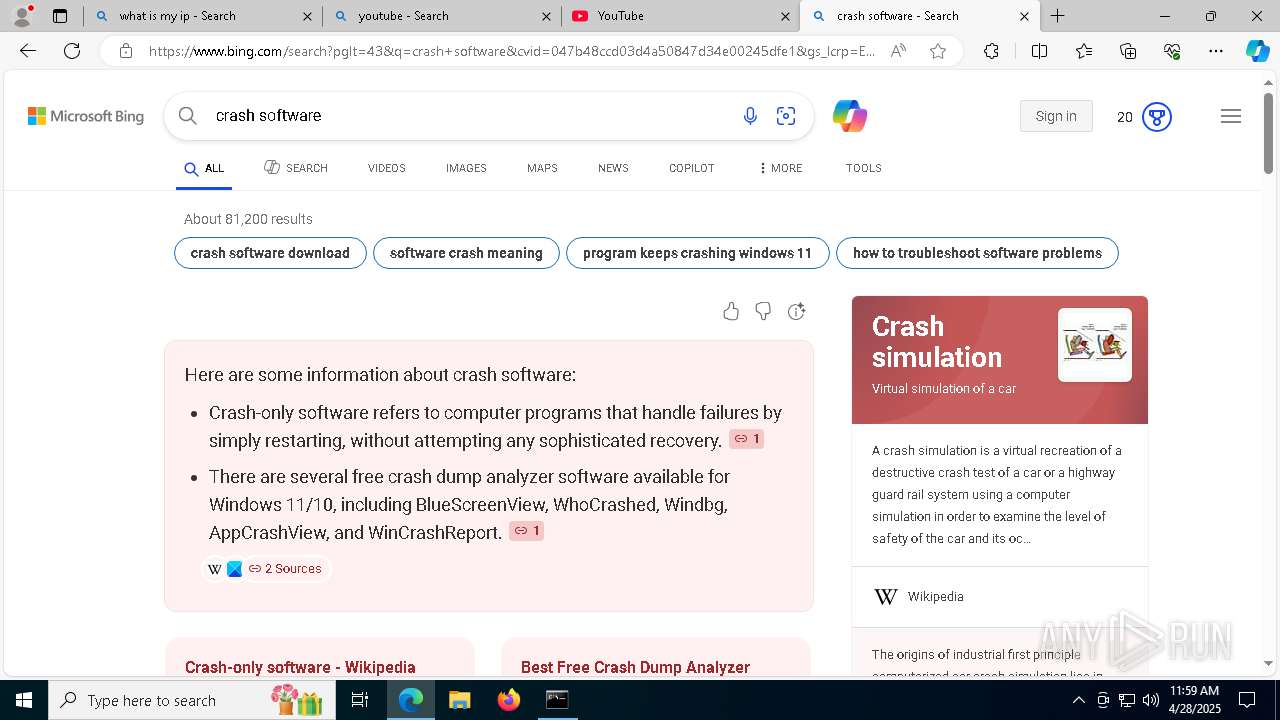The height and width of the screenshot is (720, 1280).
Task: Open the browser profile icon
Action: pyautogui.click(x=22, y=16)
